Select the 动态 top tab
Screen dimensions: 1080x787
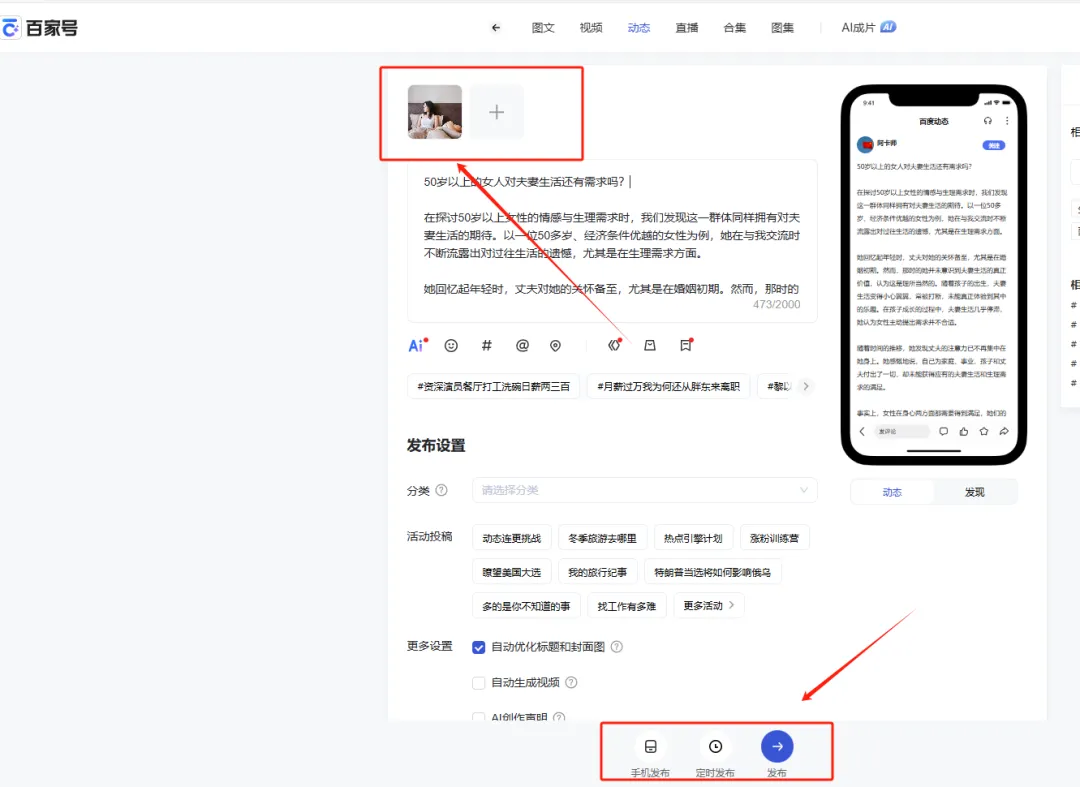(639, 28)
